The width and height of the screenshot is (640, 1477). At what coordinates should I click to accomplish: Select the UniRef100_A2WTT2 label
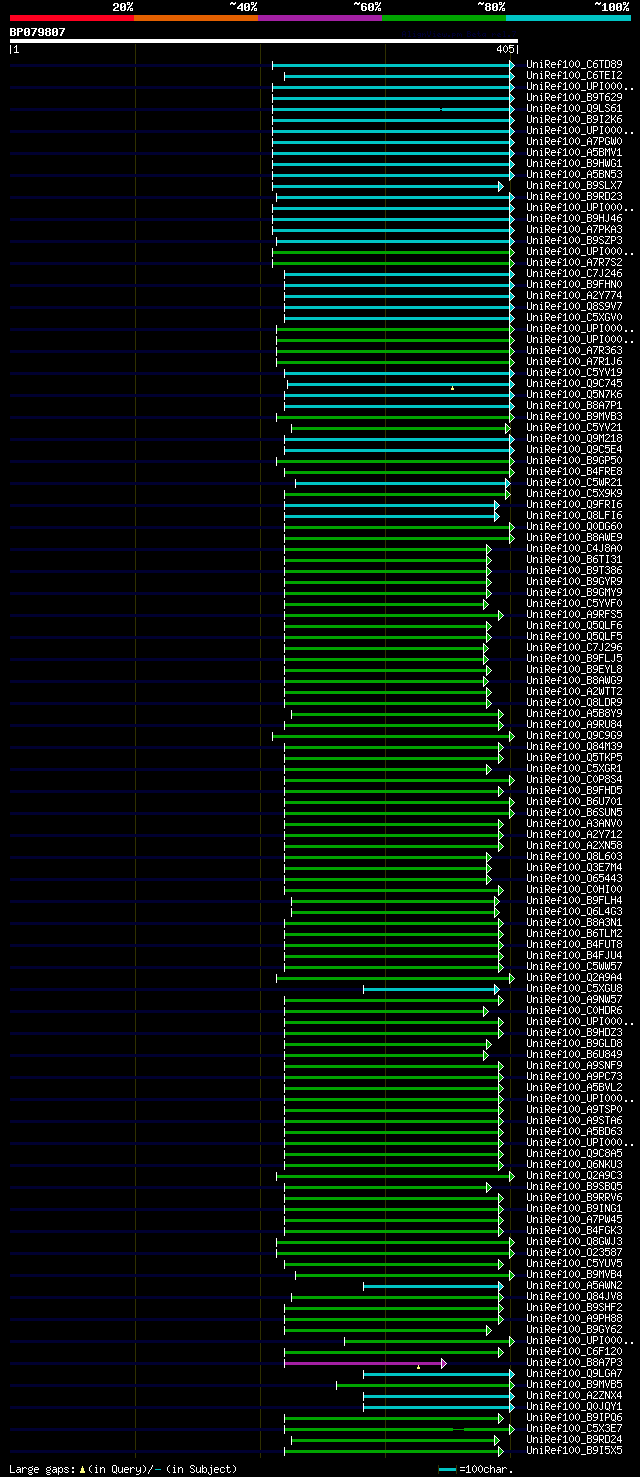[x=573, y=691]
